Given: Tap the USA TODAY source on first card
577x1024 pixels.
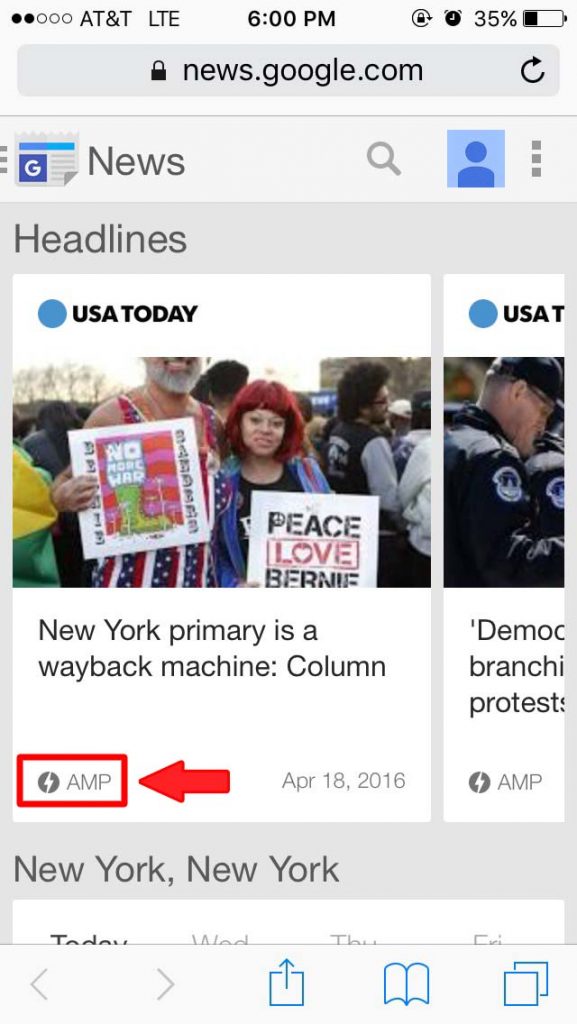Looking at the screenshot, I should pyautogui.click(x=117, y=313).
